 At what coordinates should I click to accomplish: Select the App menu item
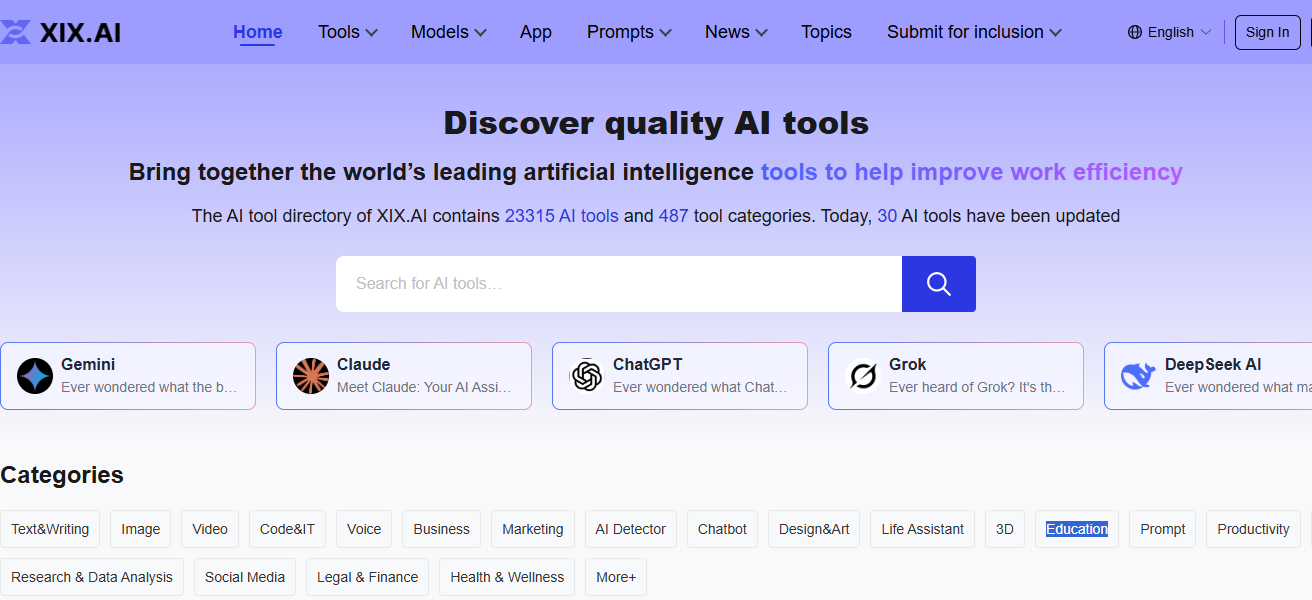[535, 31]
